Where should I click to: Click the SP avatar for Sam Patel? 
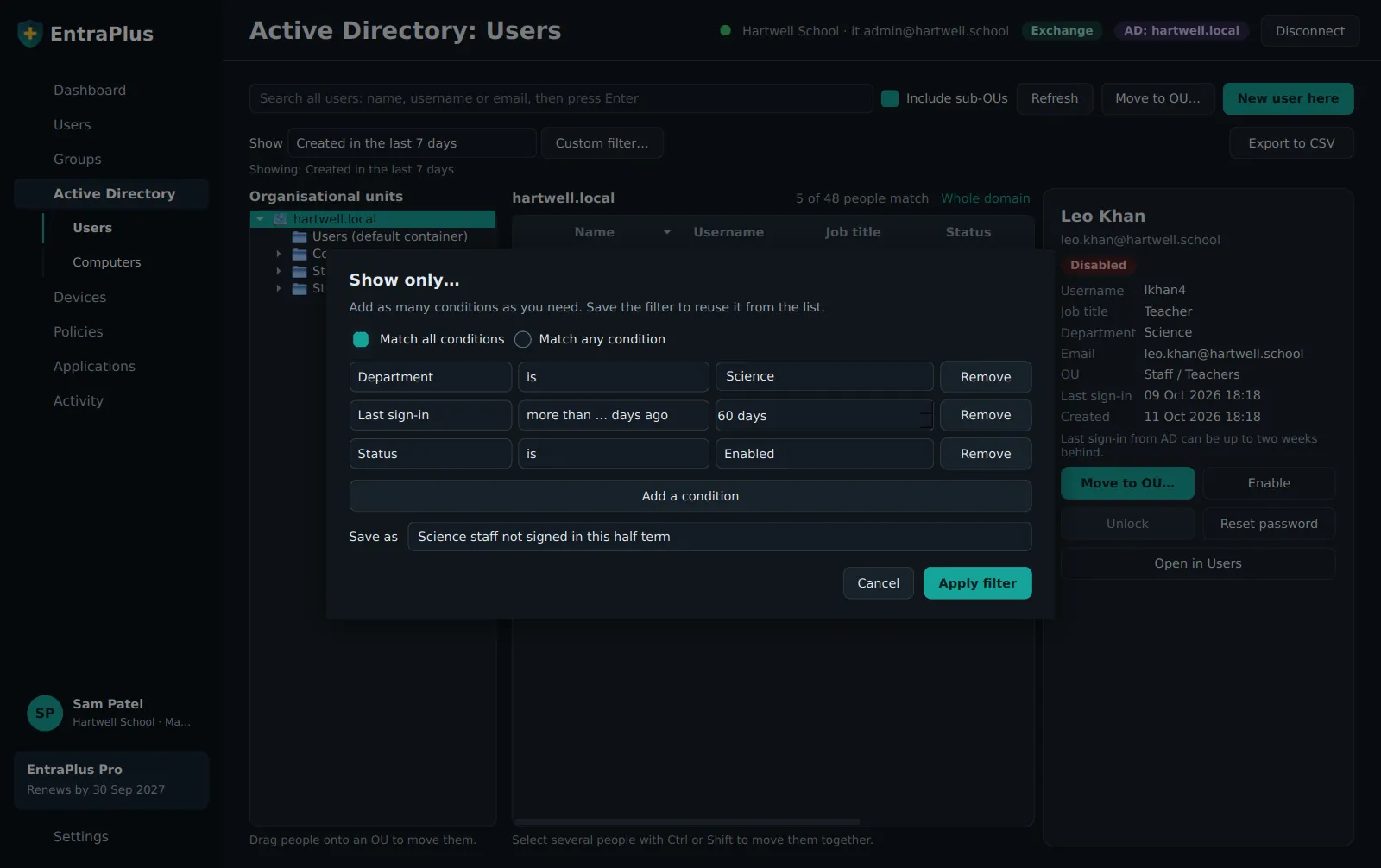click(x=45, y=714)
